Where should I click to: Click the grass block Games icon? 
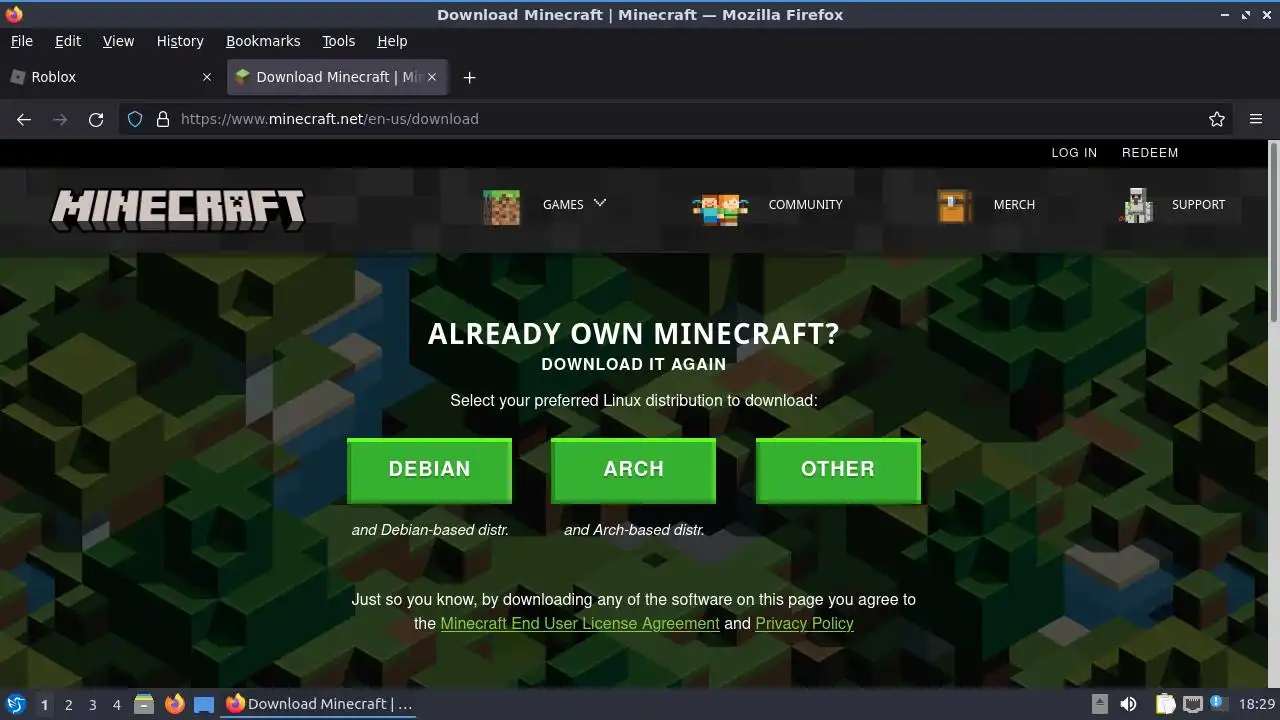(x=501, y=207)
